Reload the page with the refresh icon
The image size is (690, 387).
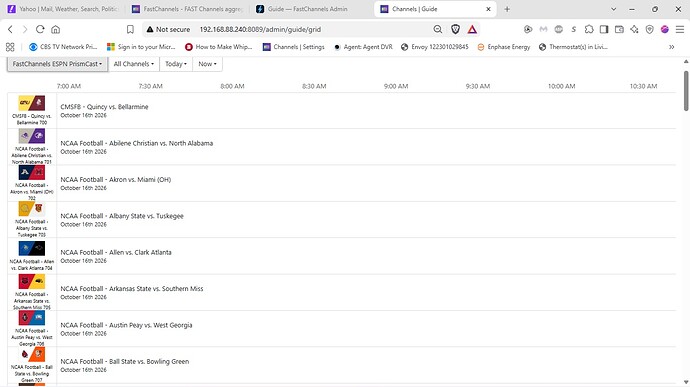coord(40,29)
